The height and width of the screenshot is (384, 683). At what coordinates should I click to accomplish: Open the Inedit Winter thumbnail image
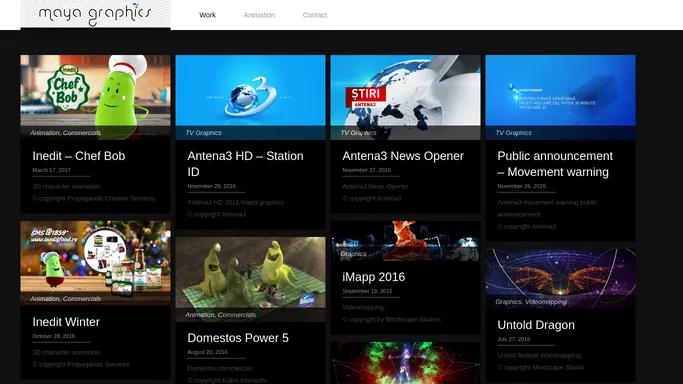coord(95,263)
